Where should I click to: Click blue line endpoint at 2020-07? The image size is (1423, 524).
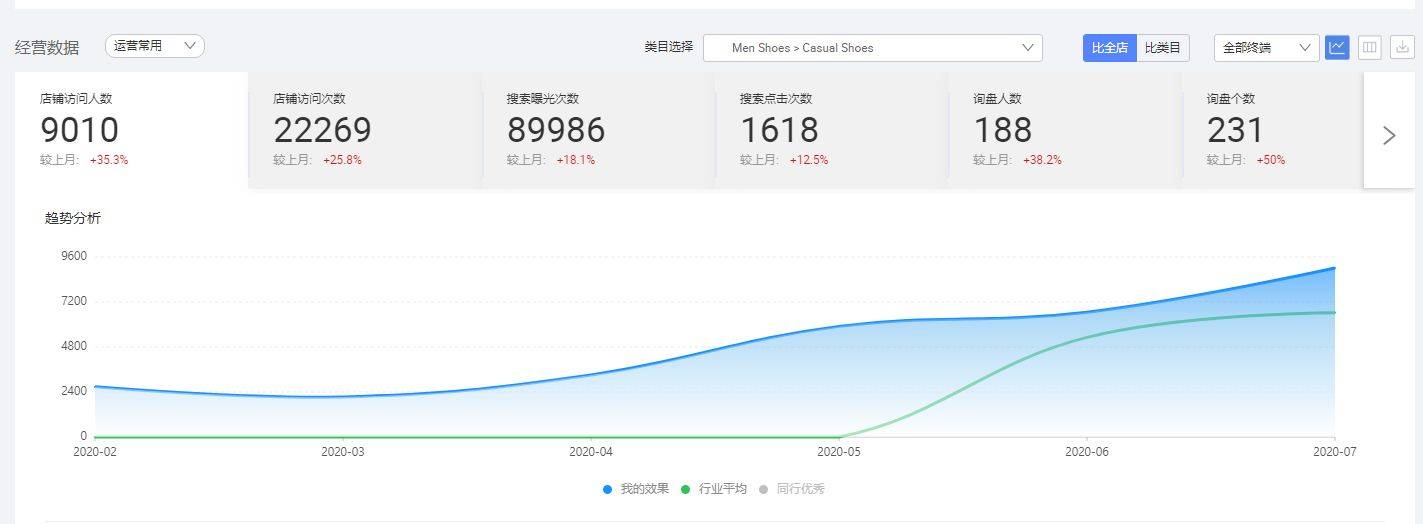click(1334, 268)
